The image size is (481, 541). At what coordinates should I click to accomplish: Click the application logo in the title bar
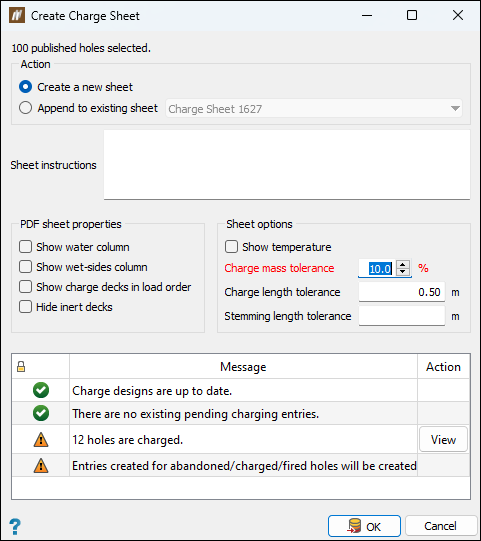[17, 16]
